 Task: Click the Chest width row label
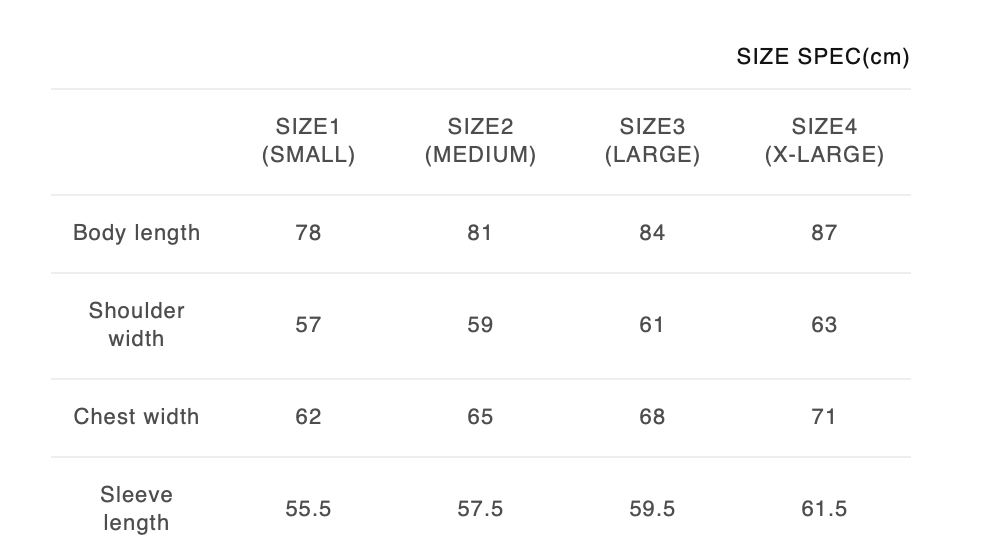(x=137, y=417)
